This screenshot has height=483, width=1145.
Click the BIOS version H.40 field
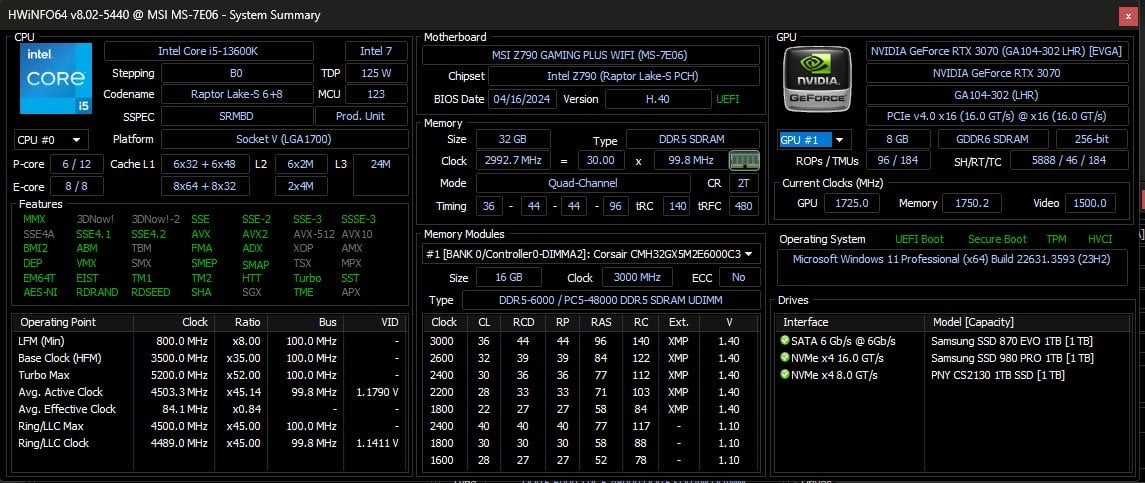[658, 99]
